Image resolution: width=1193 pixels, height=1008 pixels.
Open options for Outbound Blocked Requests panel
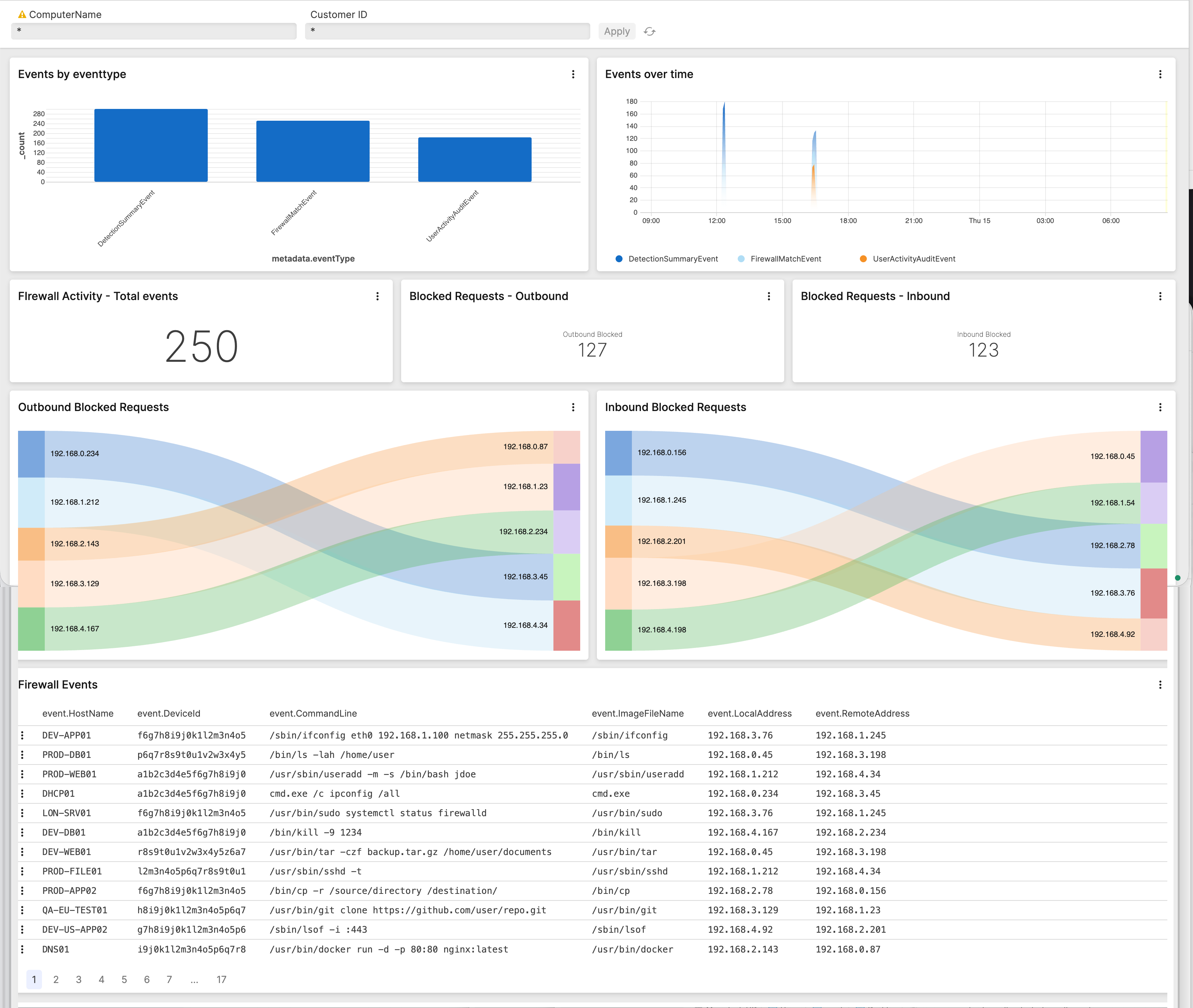573,407
